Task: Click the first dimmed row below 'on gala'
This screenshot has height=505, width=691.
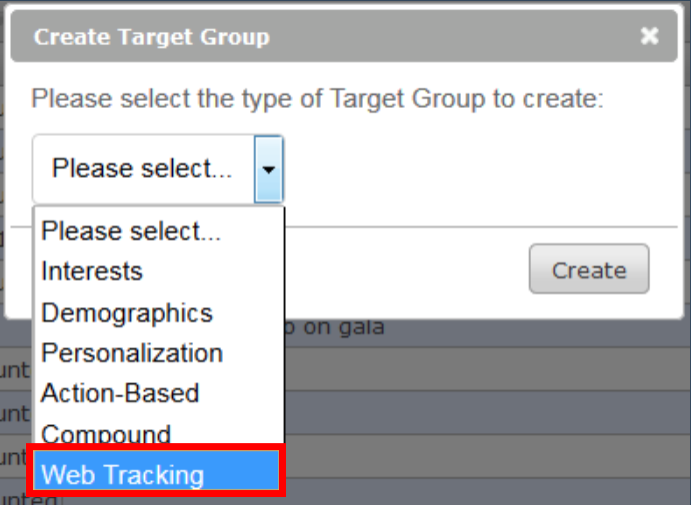Action: 485,369
